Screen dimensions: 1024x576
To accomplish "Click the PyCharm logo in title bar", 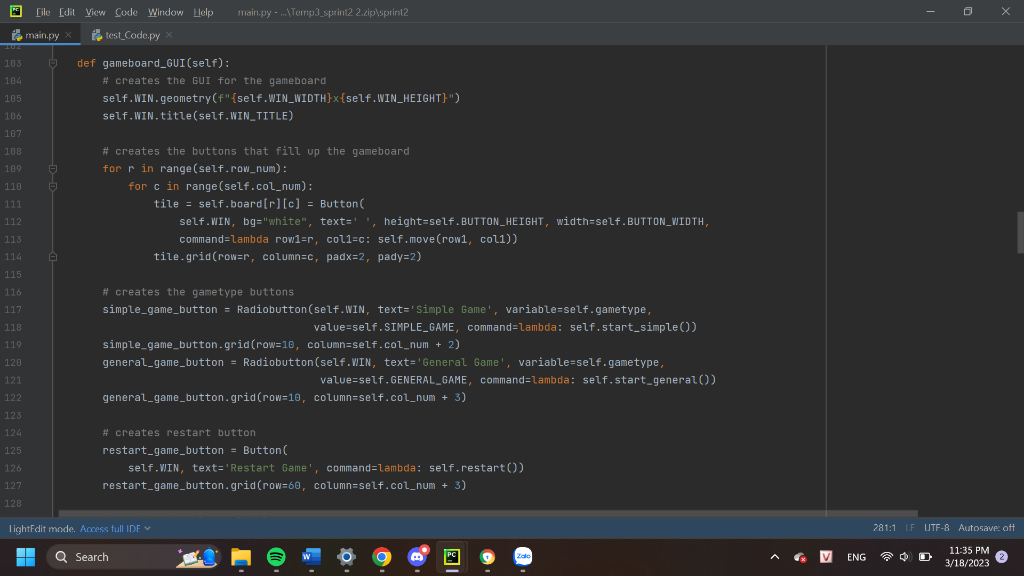I will point(16,11).
